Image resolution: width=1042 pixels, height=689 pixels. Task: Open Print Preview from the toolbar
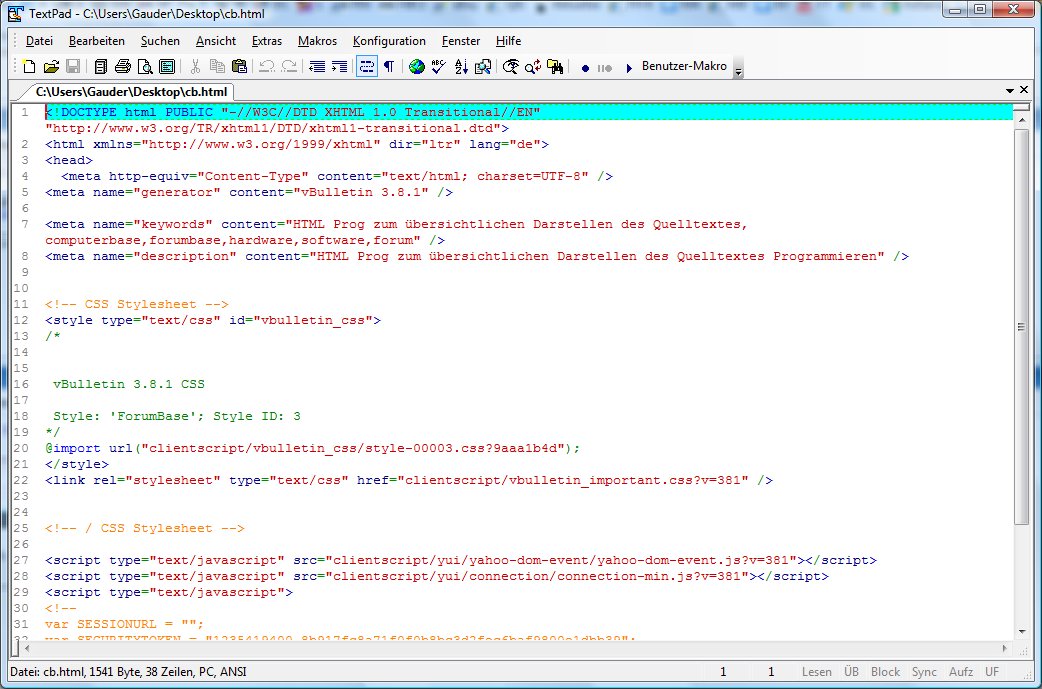[x=145, y=66]
